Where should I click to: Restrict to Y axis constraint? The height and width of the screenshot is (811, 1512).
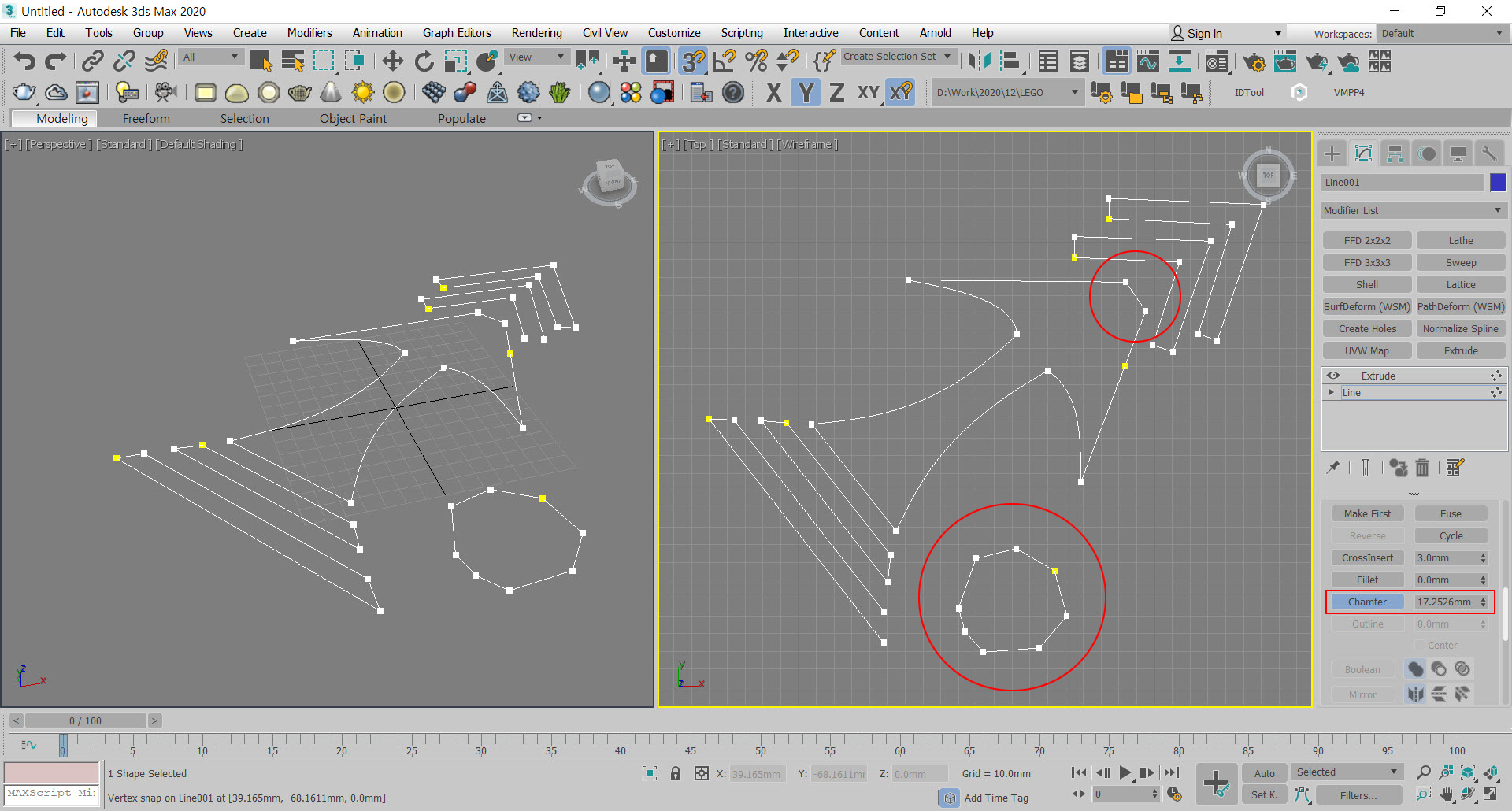coord(806,92)
